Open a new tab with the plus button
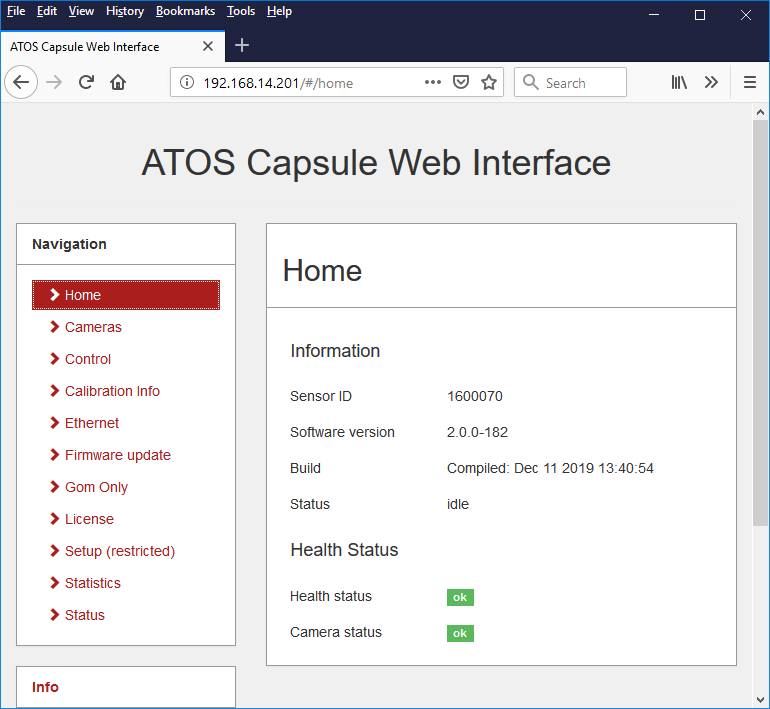Image resolution: width=770 pixels, height=709 pixels. click(x=242, y=45)
